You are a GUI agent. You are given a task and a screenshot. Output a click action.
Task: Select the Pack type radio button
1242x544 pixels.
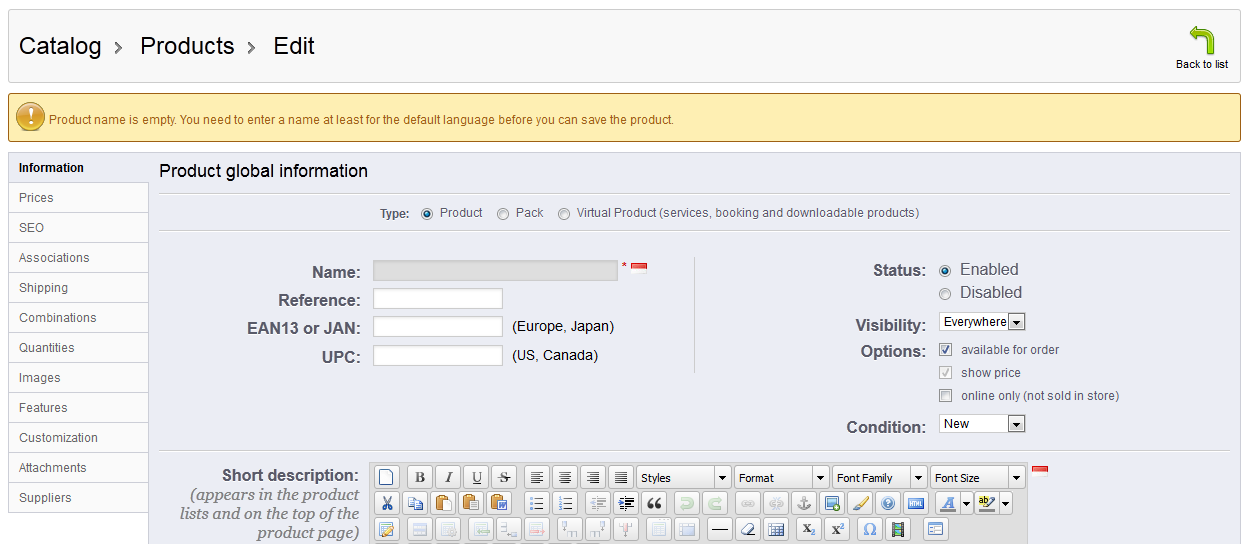[x=503, y=214]
